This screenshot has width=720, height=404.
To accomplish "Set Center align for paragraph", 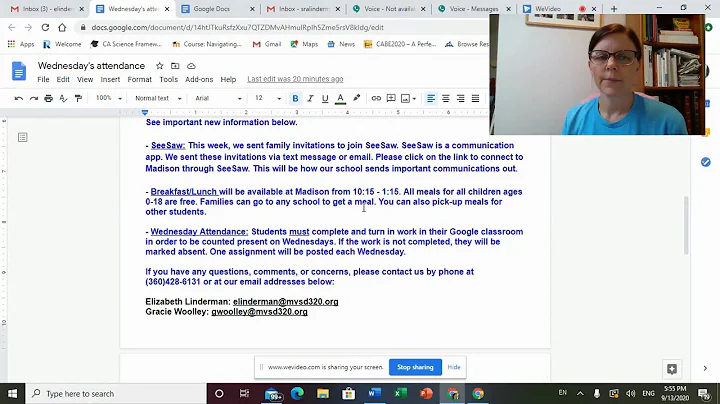I will [x=445, y=98].
